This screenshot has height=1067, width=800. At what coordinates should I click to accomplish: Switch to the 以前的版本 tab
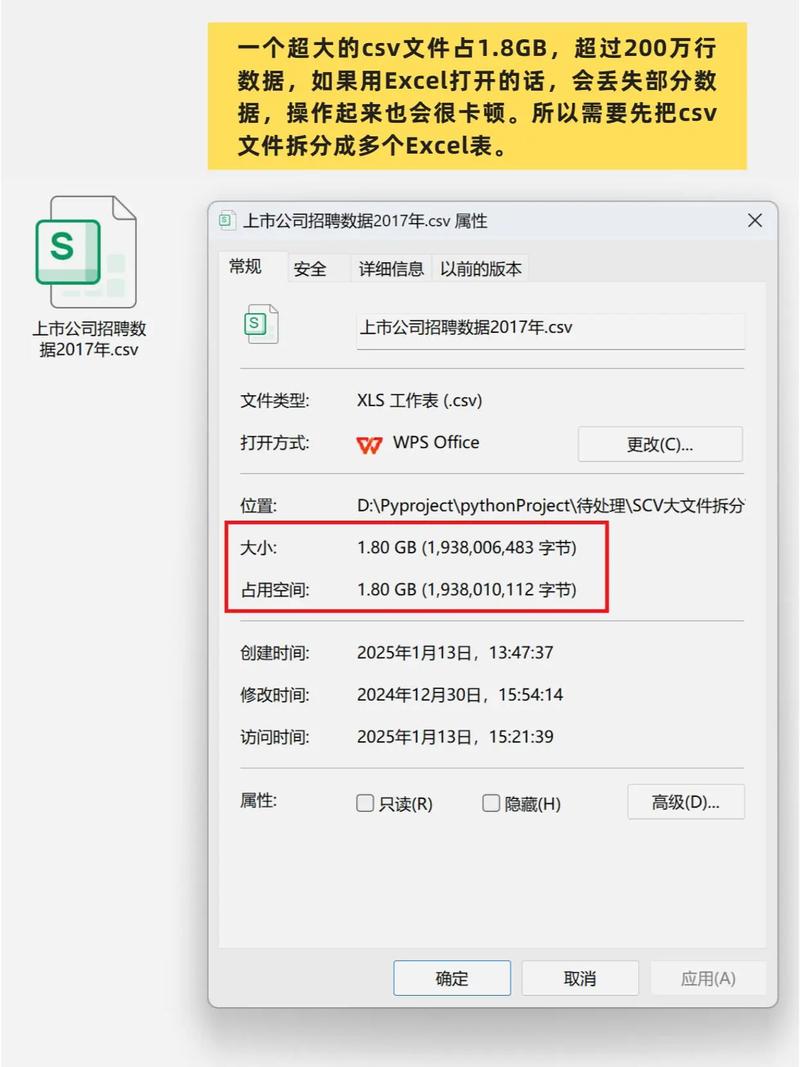point(480,268)
